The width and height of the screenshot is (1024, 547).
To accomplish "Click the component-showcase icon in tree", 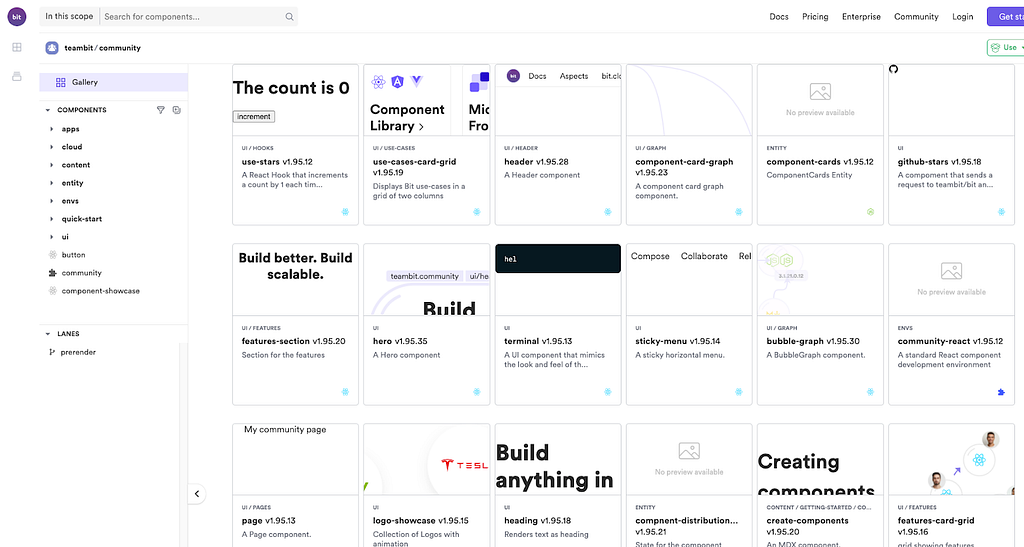I will tap(53, 290).
